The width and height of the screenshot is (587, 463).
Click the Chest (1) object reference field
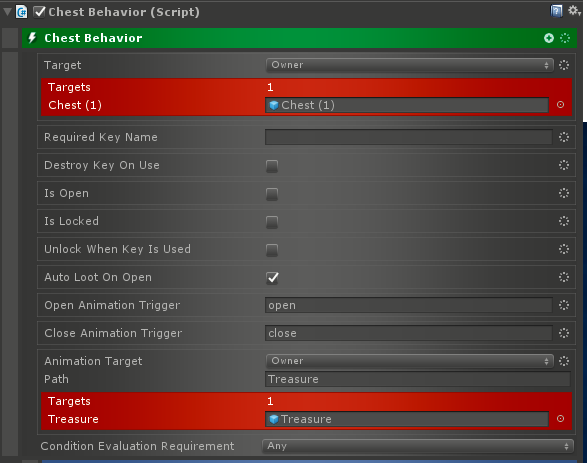pos(407,105)
